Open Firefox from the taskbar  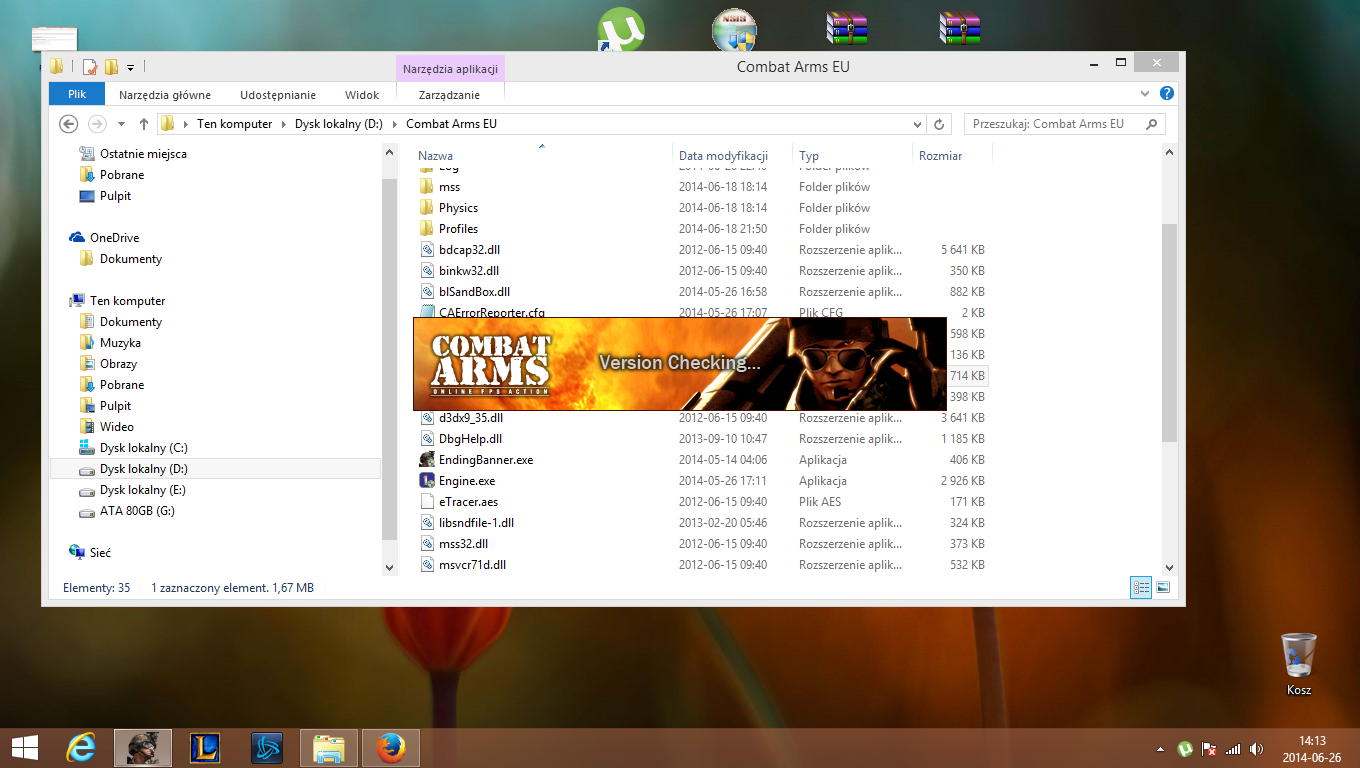391,747
